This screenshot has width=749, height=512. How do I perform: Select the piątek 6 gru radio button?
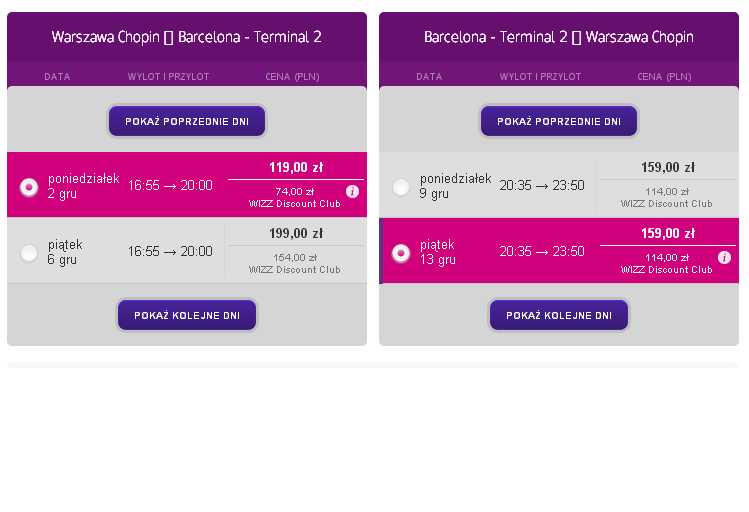click(29, 253)
